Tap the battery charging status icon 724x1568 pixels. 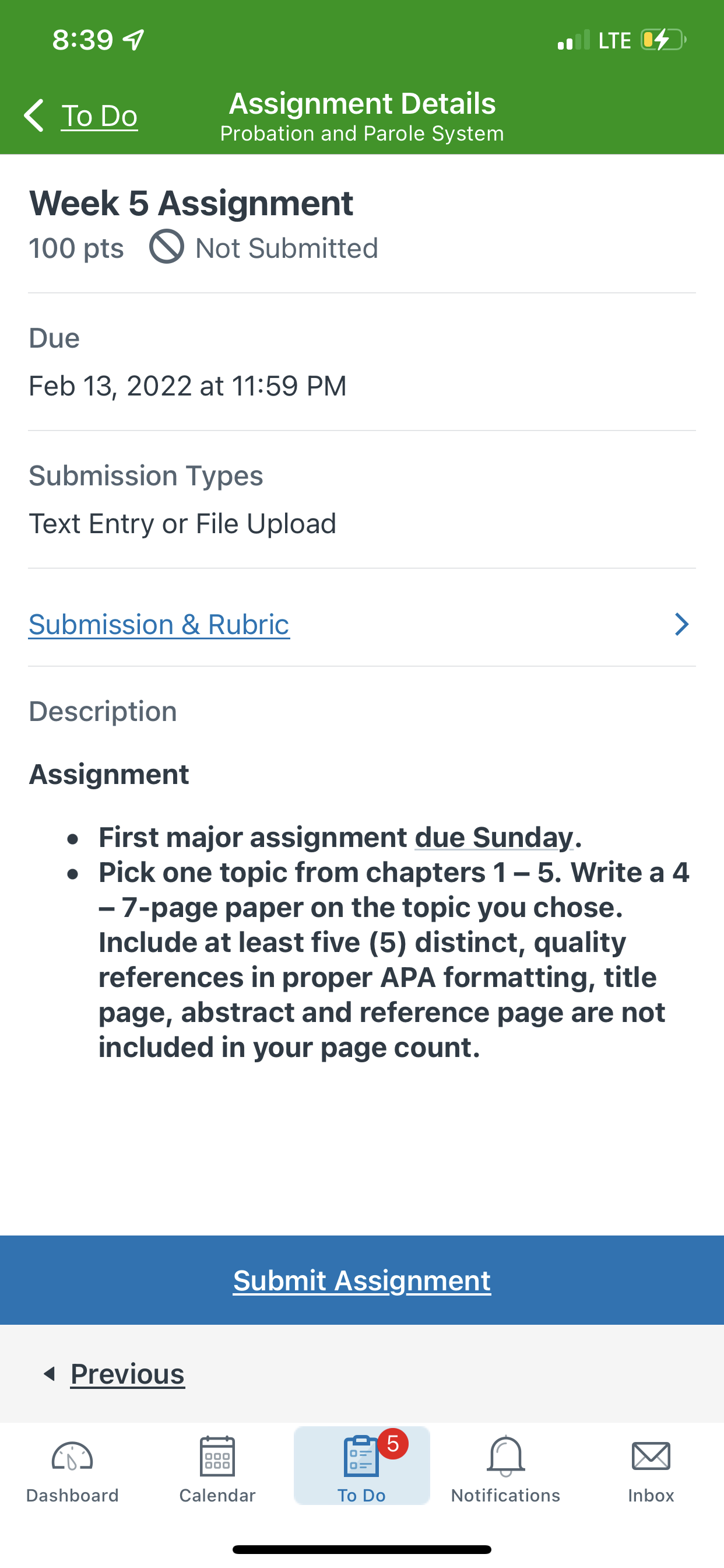[663, 40]
